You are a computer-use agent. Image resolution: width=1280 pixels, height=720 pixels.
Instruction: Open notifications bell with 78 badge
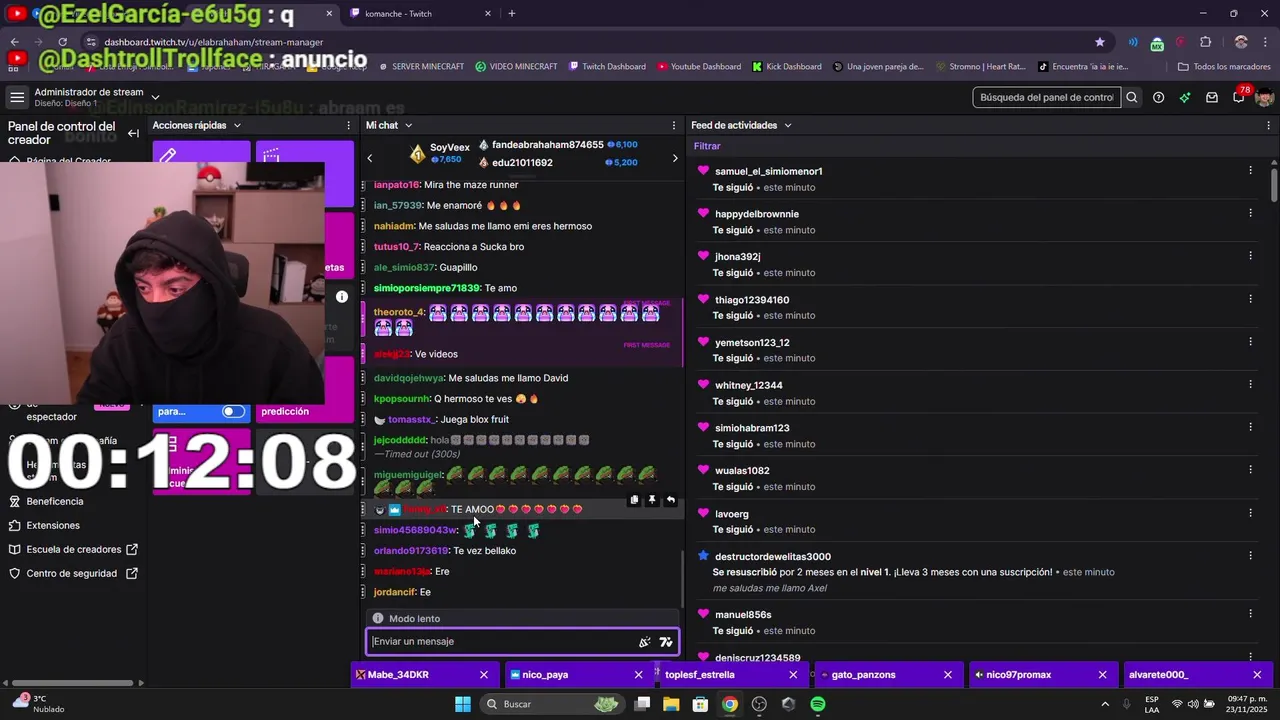coord(1238,97)
